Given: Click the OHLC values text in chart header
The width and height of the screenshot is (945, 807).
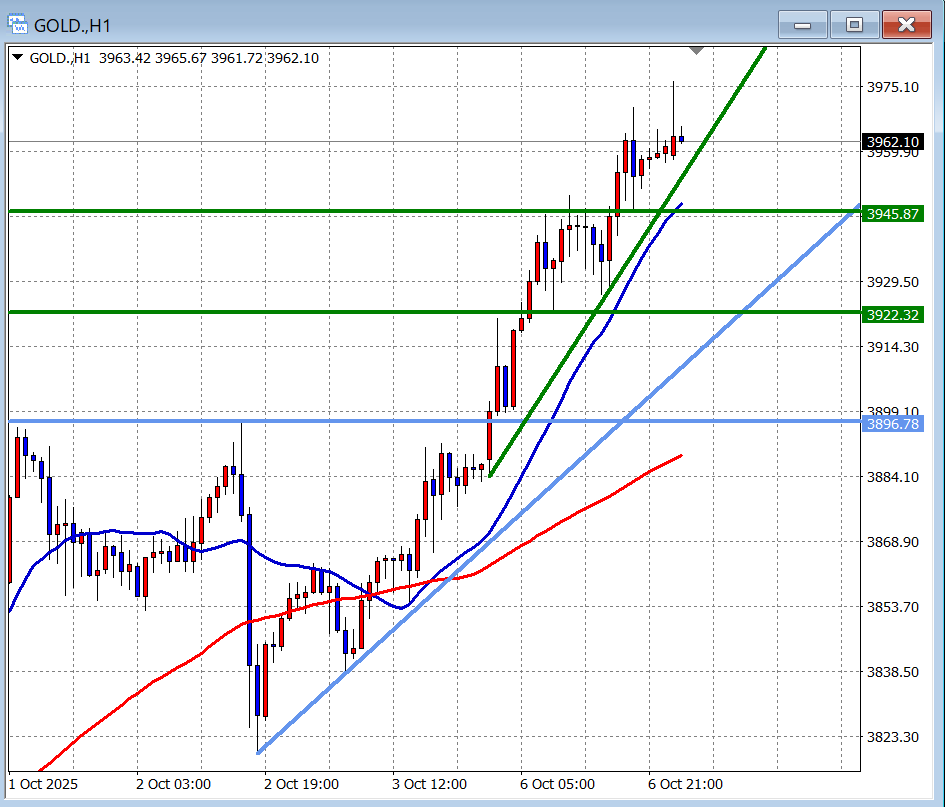Looking at the screenshot, I should tap(207, 58).
